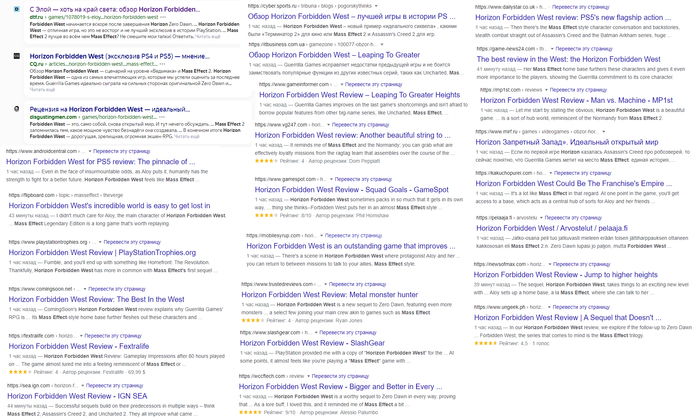Viewport: 700px width, 420px height.
Task: Open 'Jump to higher heights' review link
Action: coord(566,275)
